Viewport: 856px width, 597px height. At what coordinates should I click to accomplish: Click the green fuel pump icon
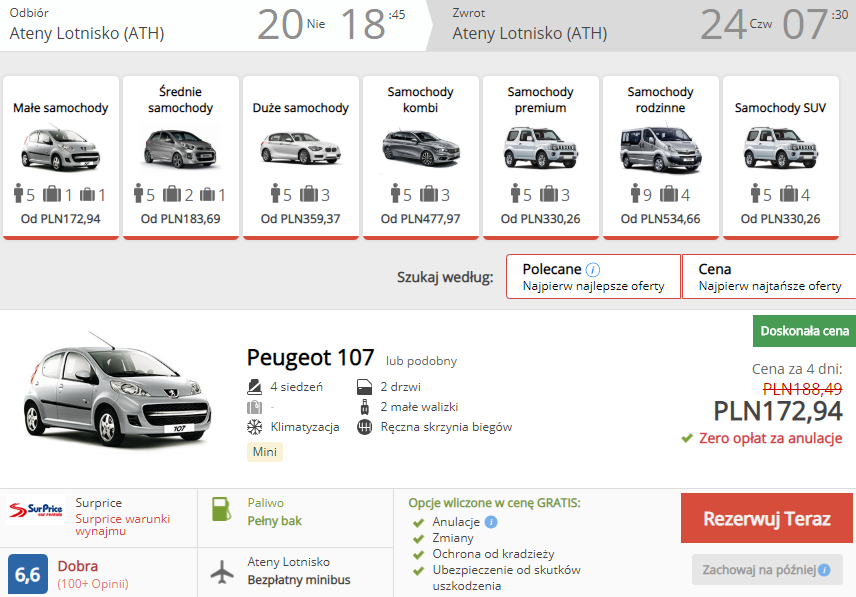click(x=222, y=510)
